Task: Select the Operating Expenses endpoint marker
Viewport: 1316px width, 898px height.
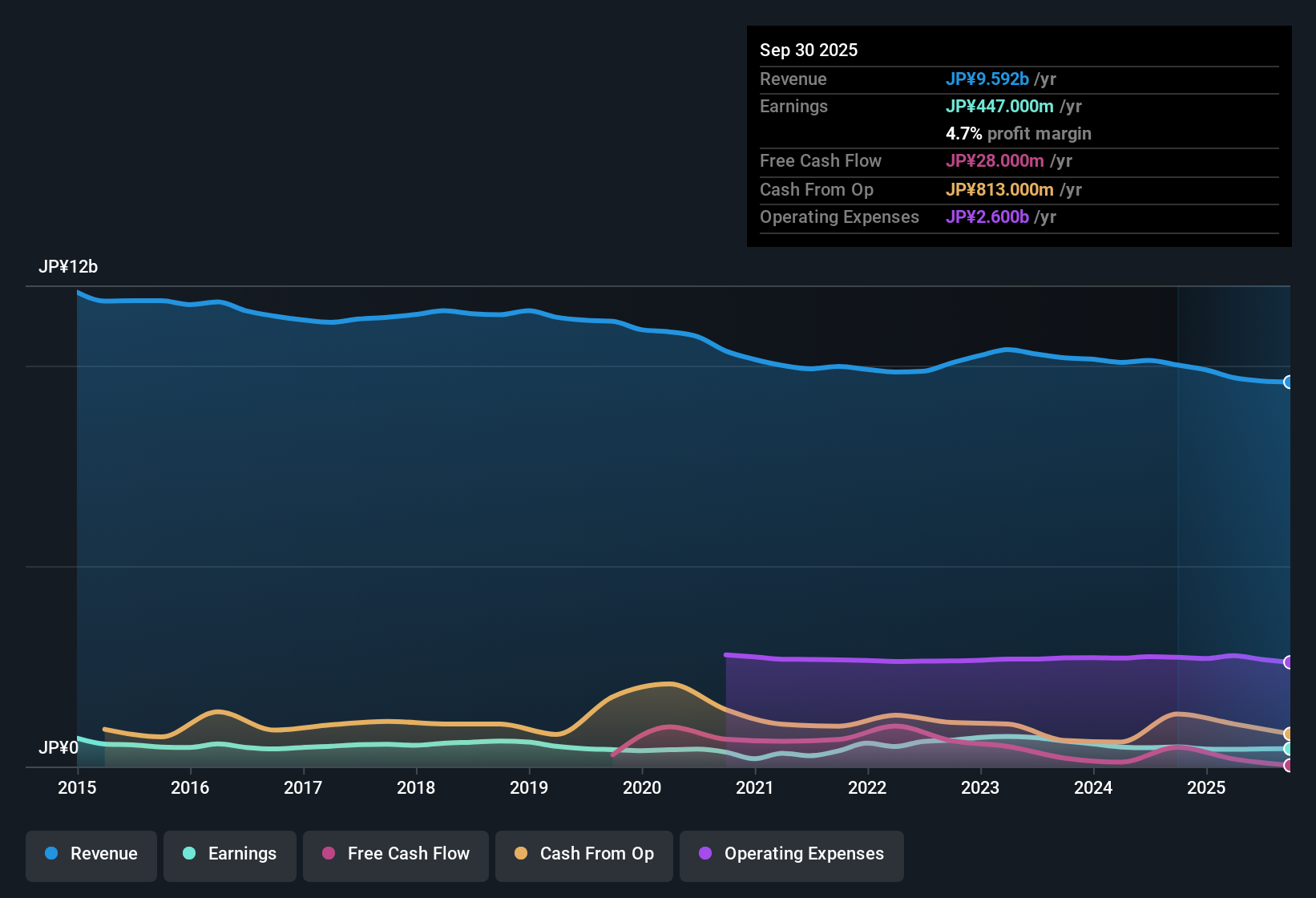Action: pyautogui.click(x=1288, y=661)
